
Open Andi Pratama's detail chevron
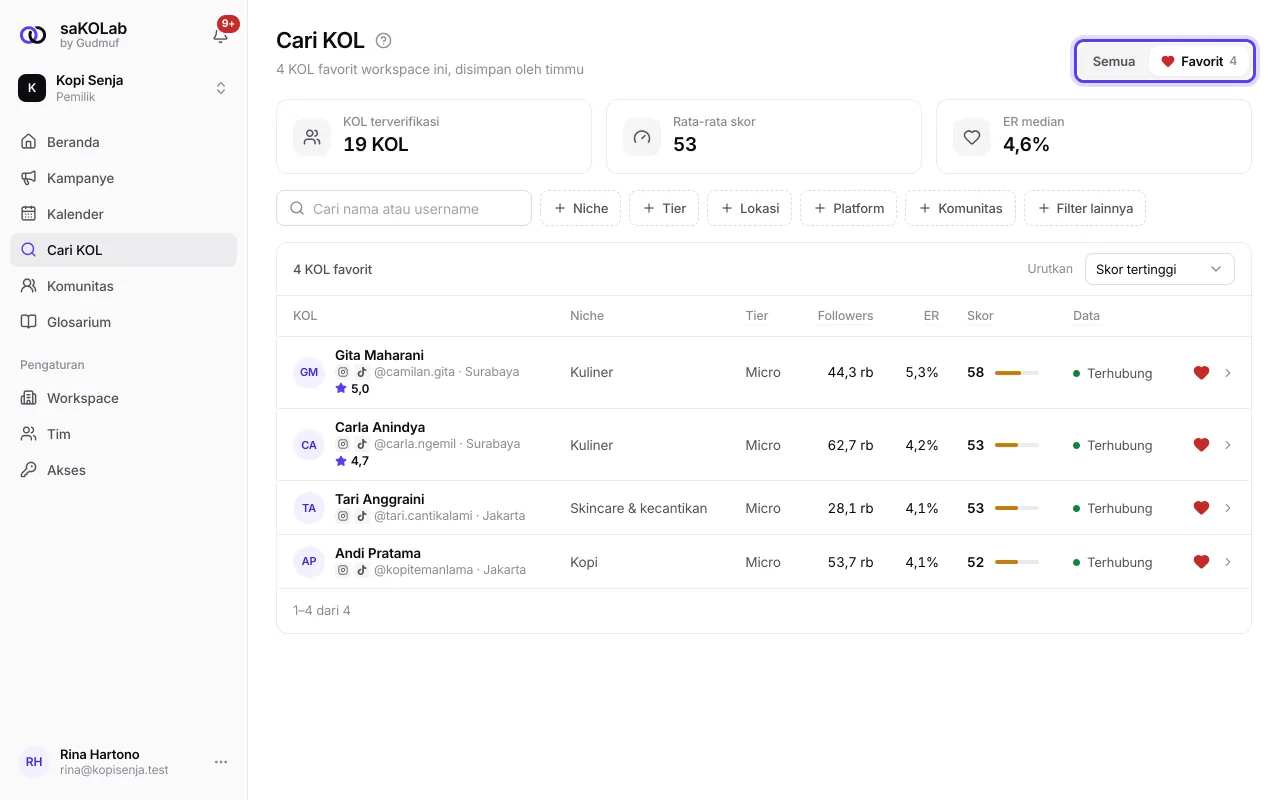coord(1228,561)
